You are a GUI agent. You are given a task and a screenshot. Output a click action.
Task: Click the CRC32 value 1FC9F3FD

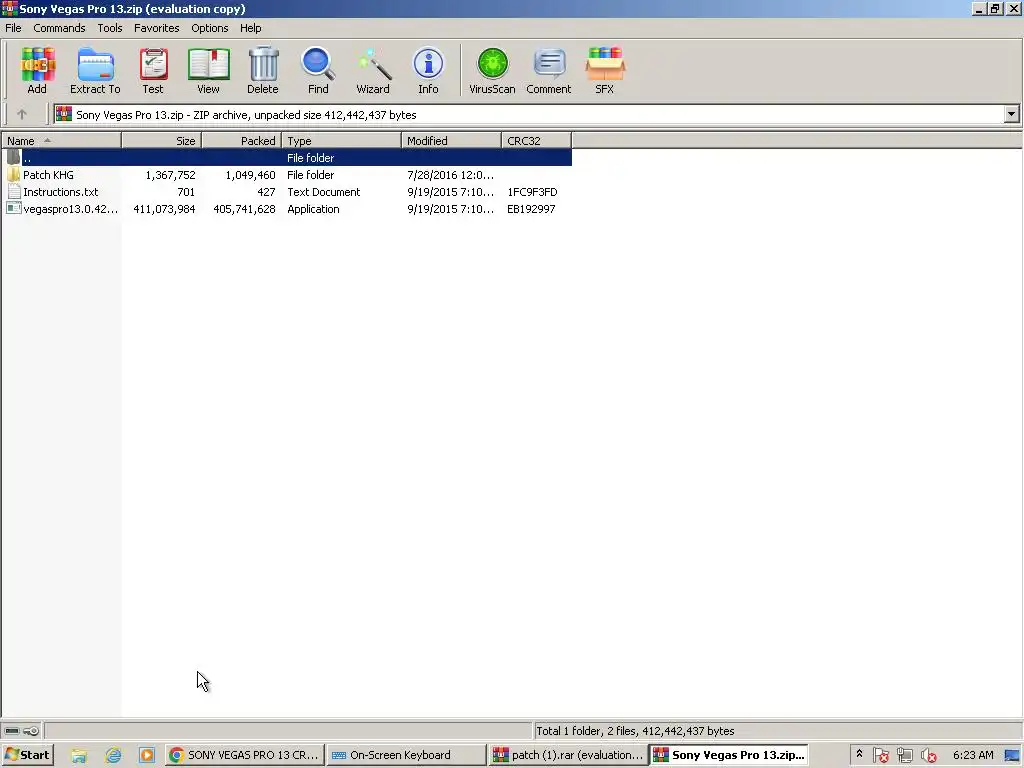click(x=532, y=191)
